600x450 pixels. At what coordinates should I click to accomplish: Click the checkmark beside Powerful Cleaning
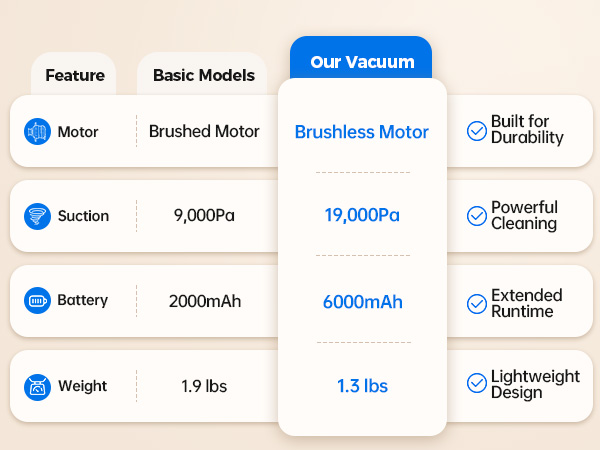477,216
